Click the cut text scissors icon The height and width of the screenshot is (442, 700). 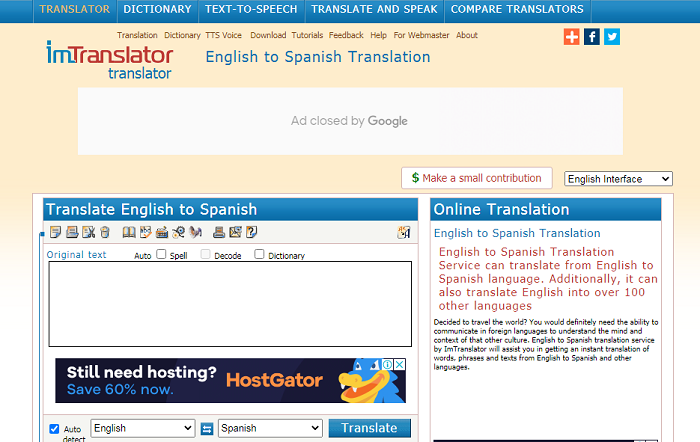(x=88, y=232)
